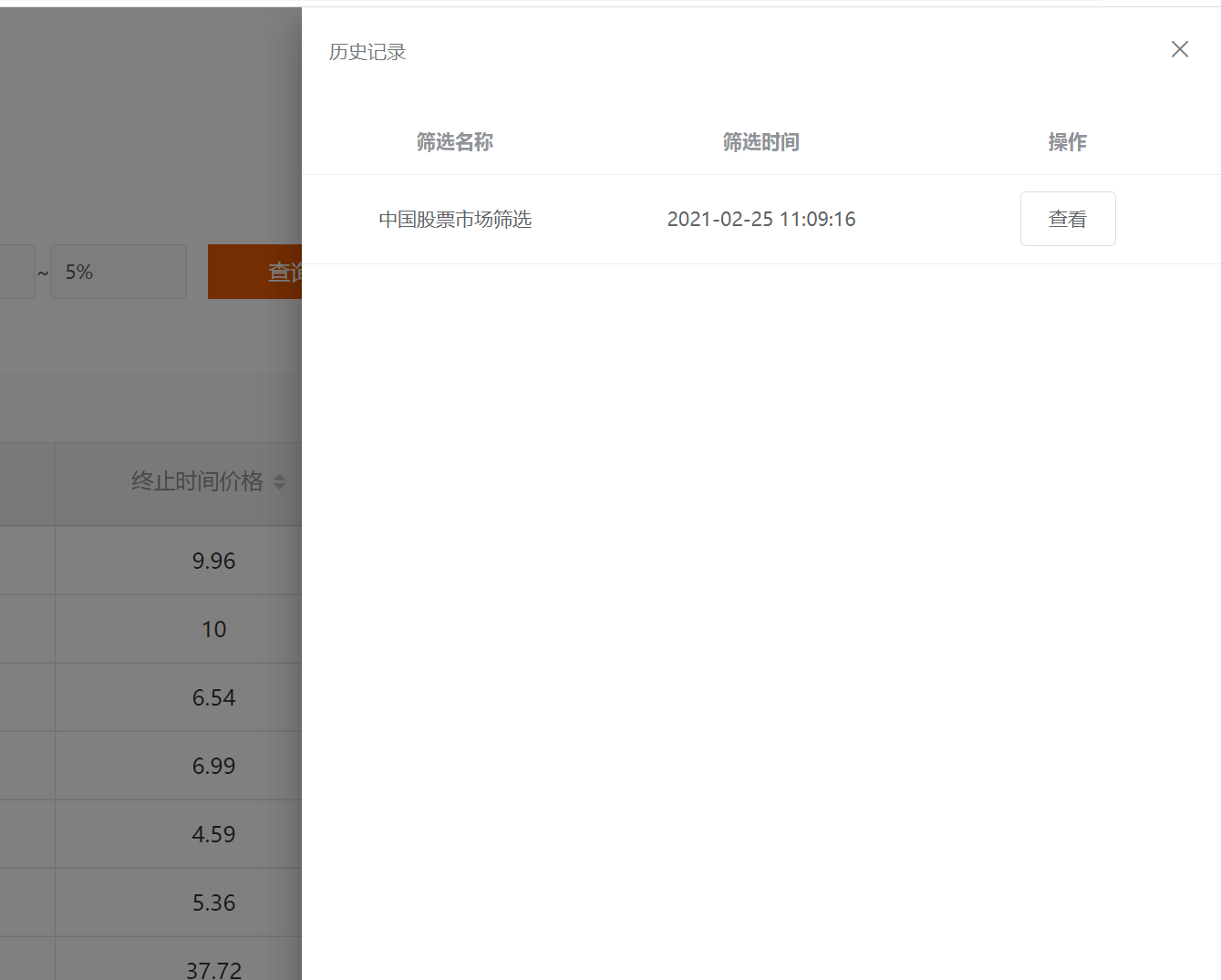Image resolution: width=1221 pixels, height=980 pixels.
Task: Click the 终止时间价格 column header text
Action: pos(196,481)
